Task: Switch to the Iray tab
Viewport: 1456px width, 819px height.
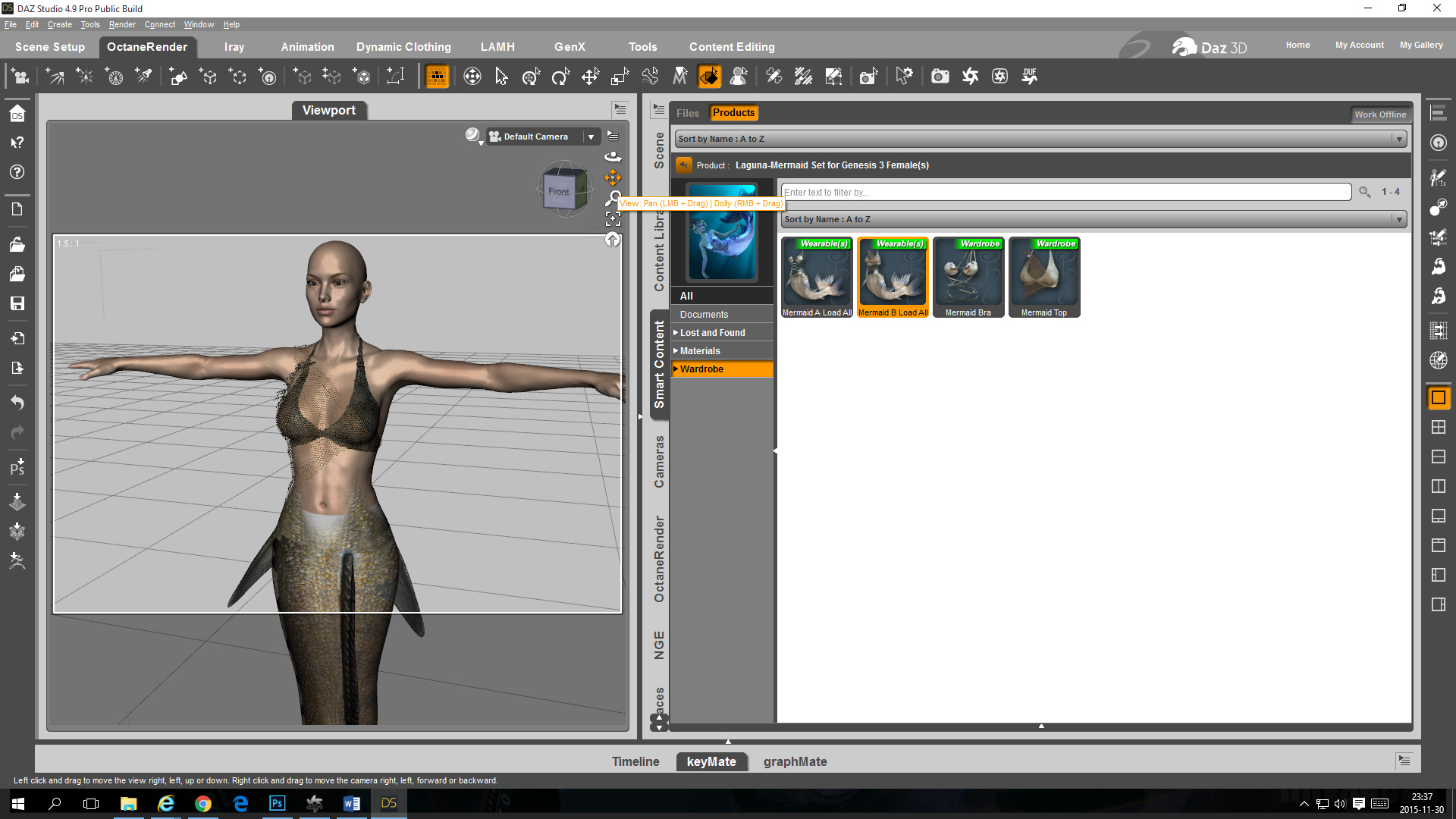Action: [234, 47]
